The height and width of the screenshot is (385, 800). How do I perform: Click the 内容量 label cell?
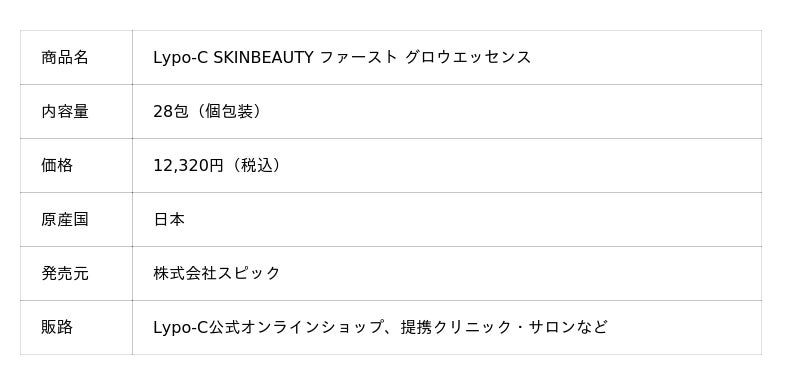(x=77, y=112)
